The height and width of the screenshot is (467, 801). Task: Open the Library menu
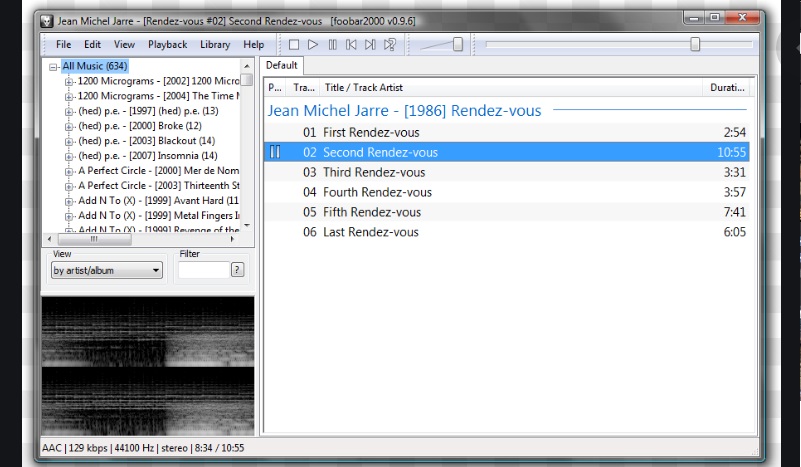click(215, 44)
